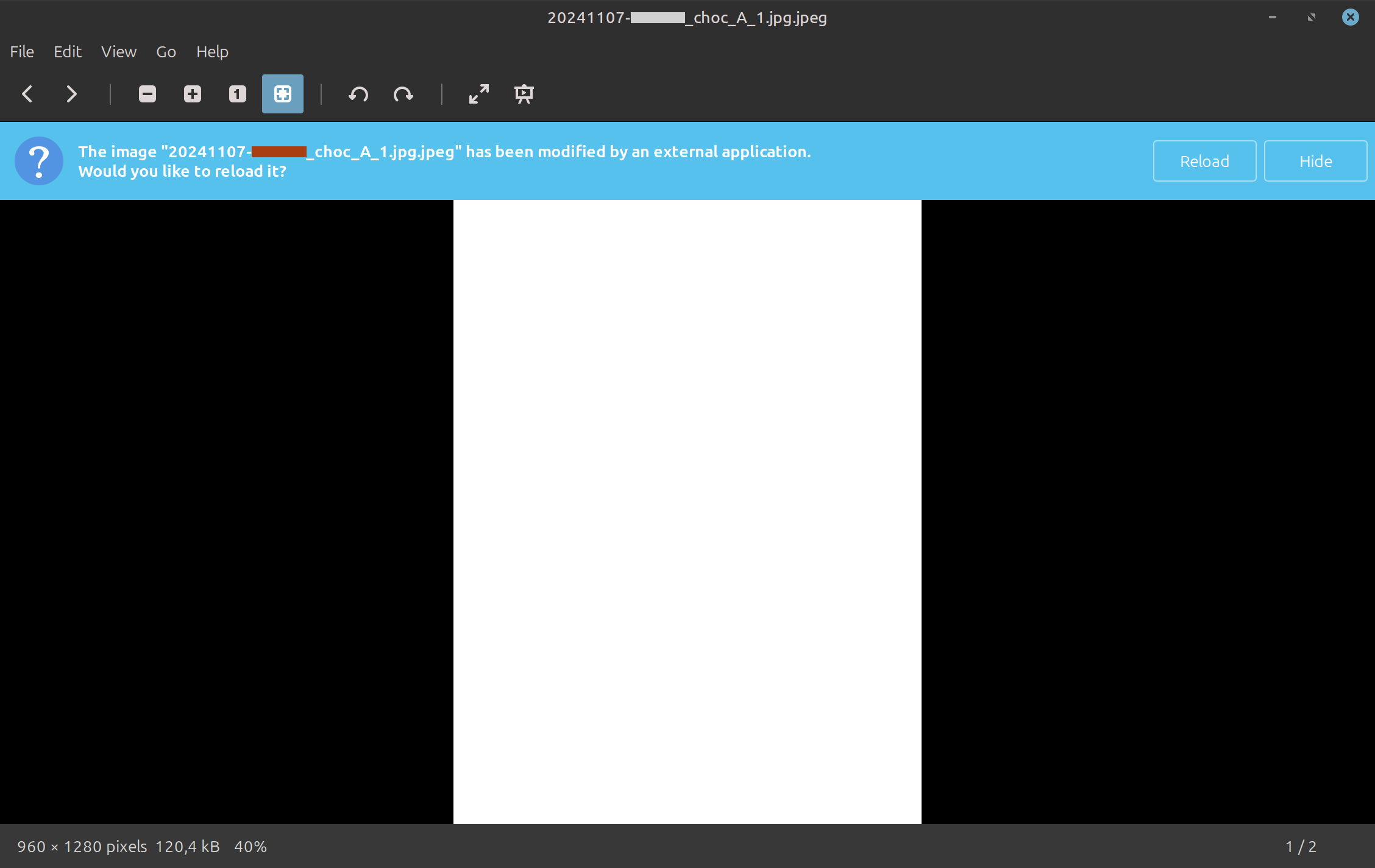Rotate image counterclockwise
This screenshot has height=868, width=1375.
tap(358, 94)
